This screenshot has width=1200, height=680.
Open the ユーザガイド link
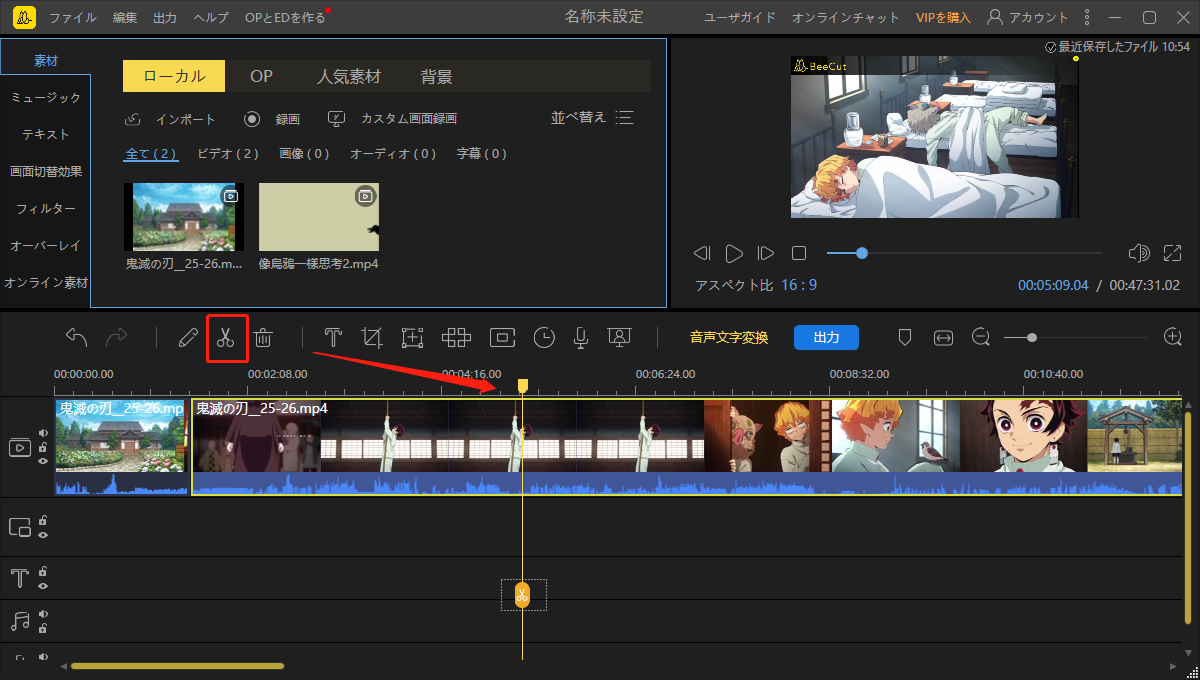click(x=739, y=18)
